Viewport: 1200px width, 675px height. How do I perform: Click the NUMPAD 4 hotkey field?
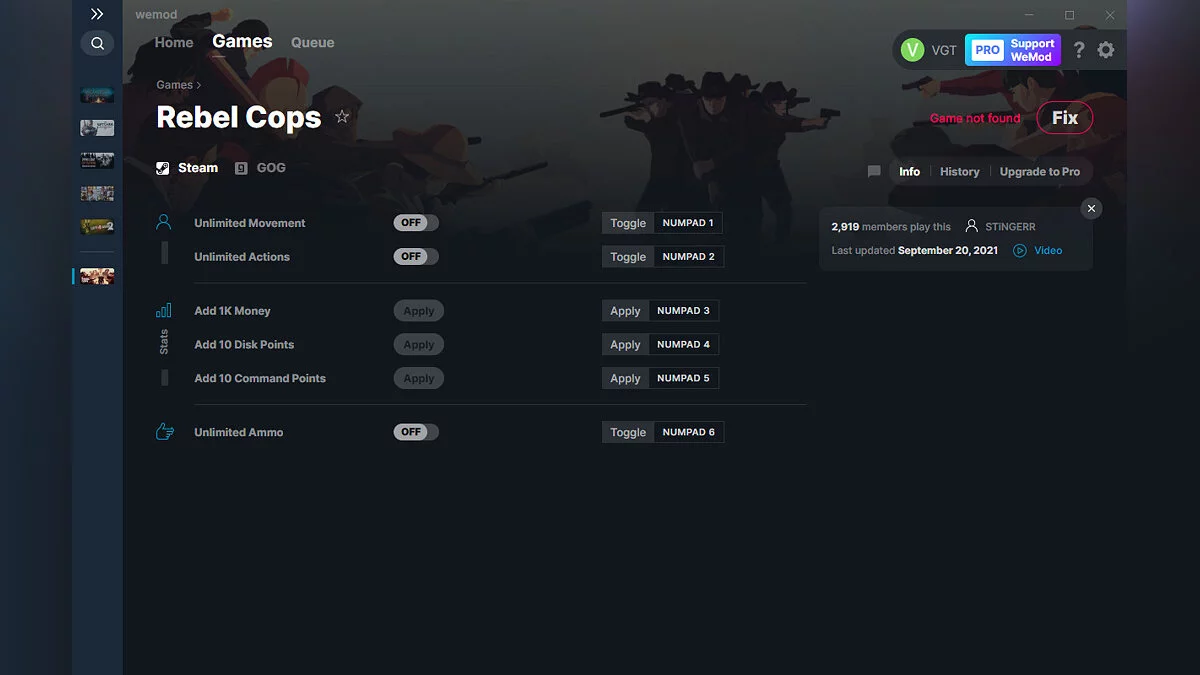coord(683,344)
